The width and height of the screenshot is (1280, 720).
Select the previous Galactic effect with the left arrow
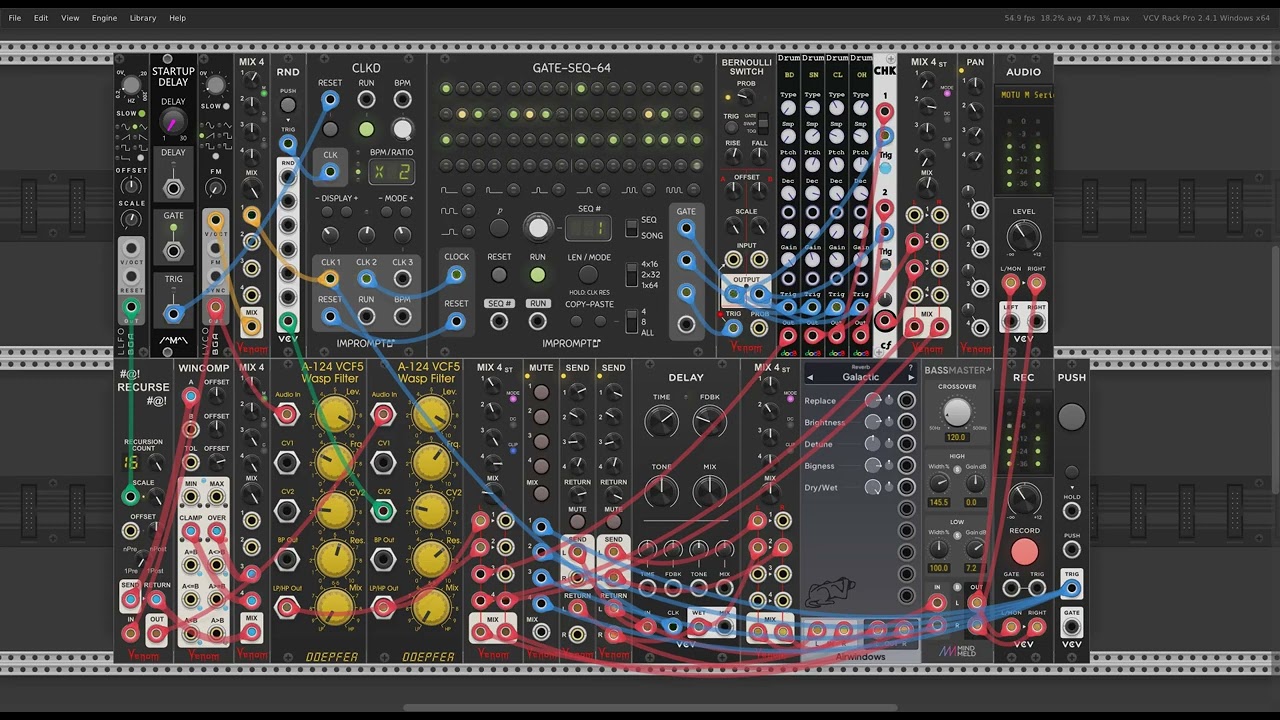click(x=810, y=377)
